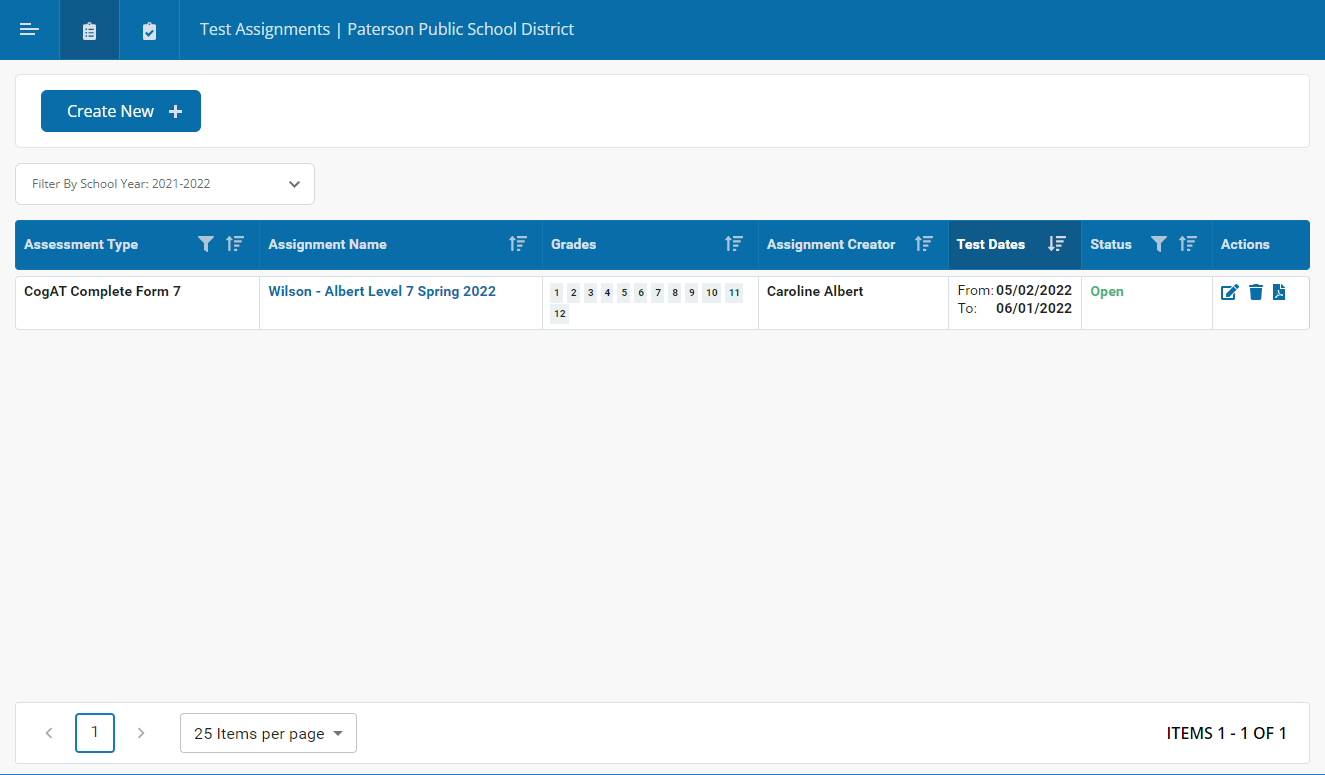Sort by Assignment Creator
Screen dimensions: 1325x775
click(x=923, y=244)
